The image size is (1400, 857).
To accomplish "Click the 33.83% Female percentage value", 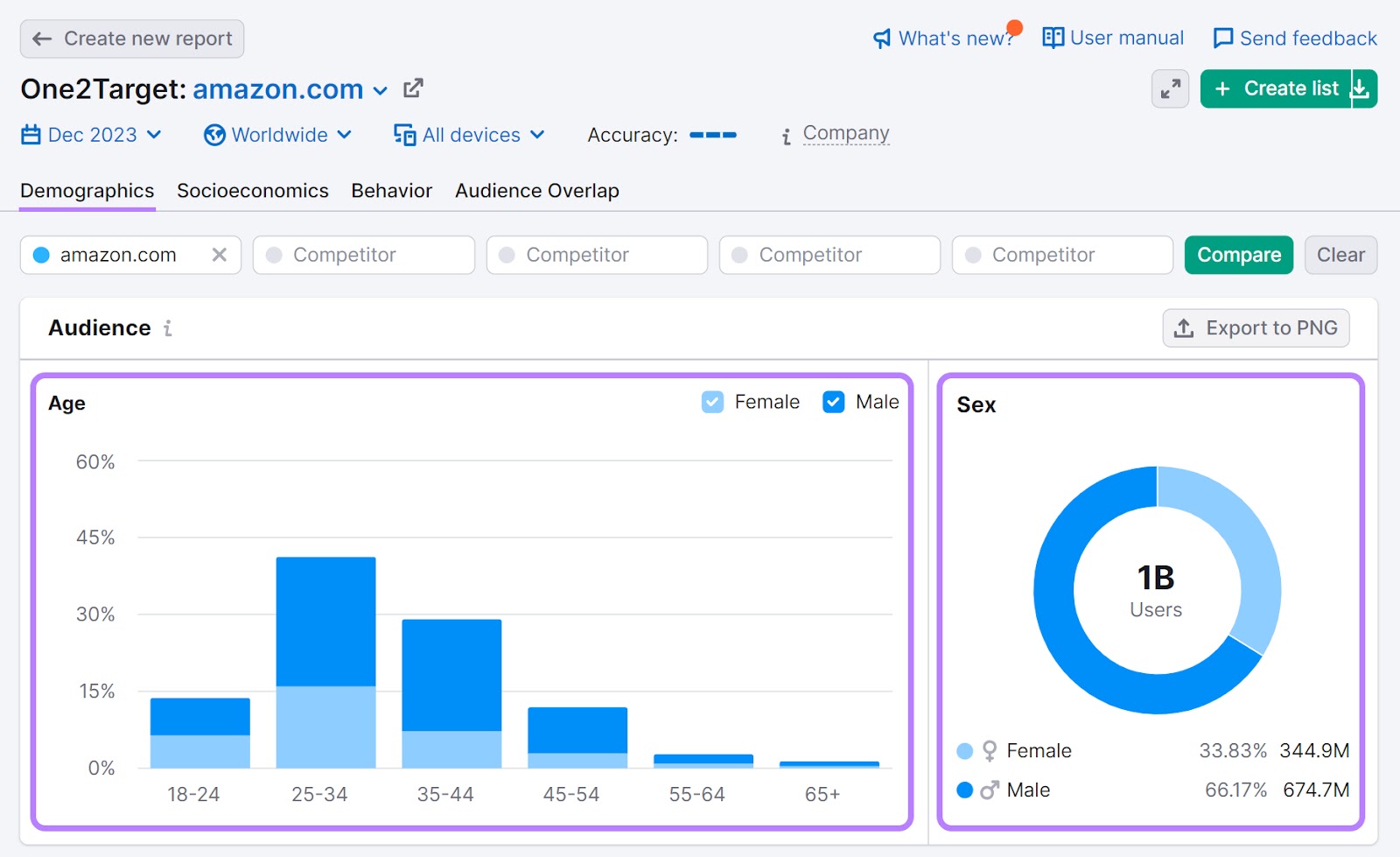I will (1233, 751).
